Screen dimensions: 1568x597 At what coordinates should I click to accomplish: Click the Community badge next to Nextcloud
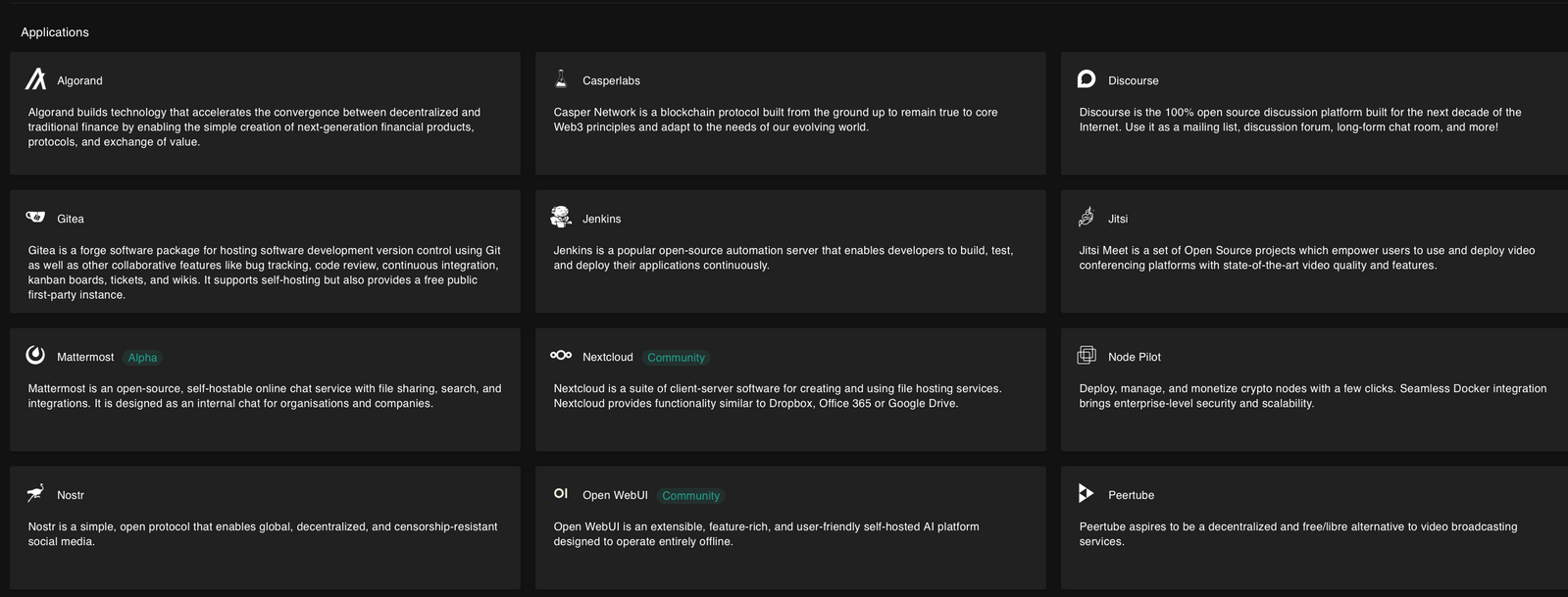(676, 358)
